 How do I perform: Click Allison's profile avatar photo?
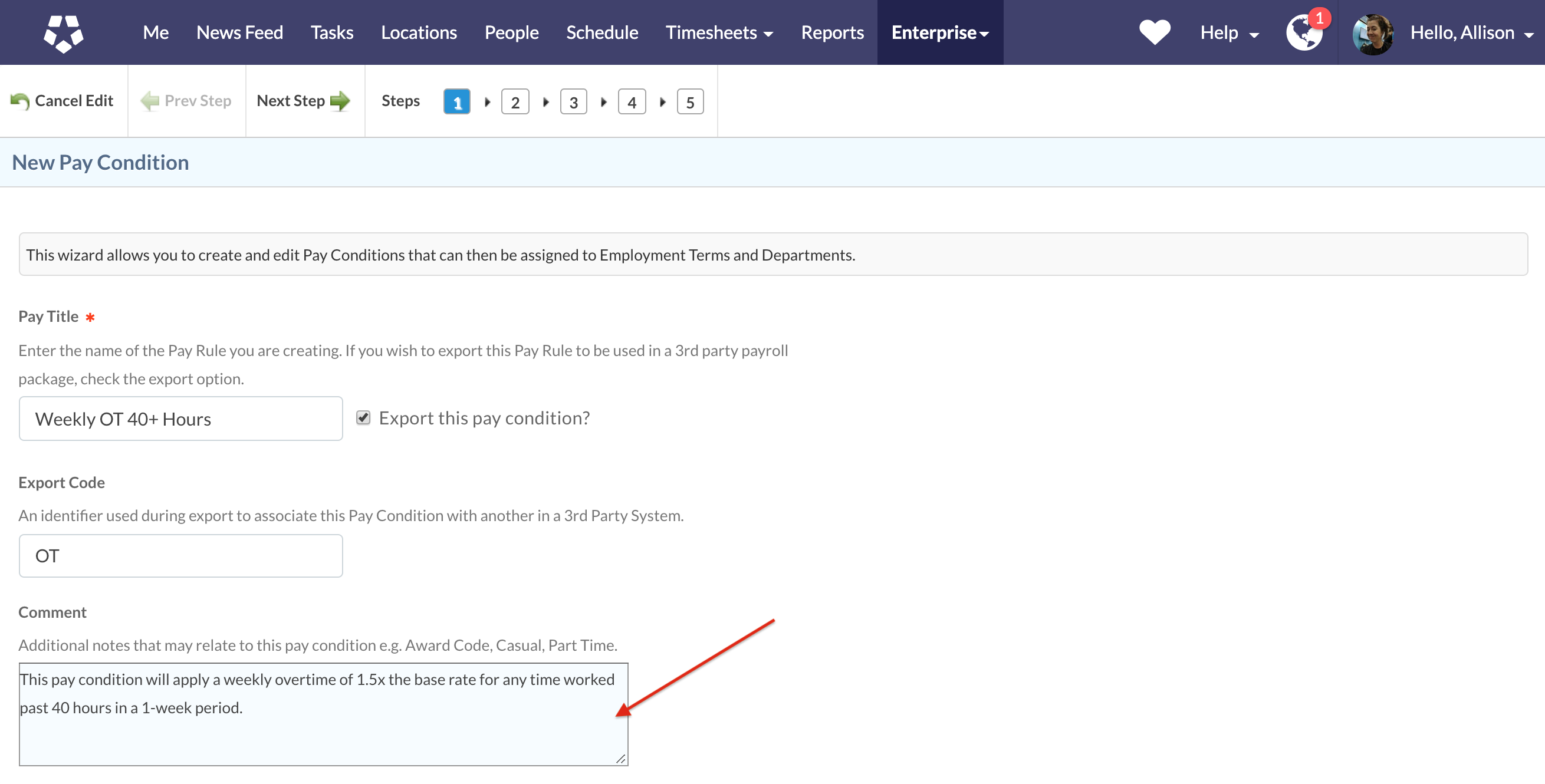click(1372, 34)
